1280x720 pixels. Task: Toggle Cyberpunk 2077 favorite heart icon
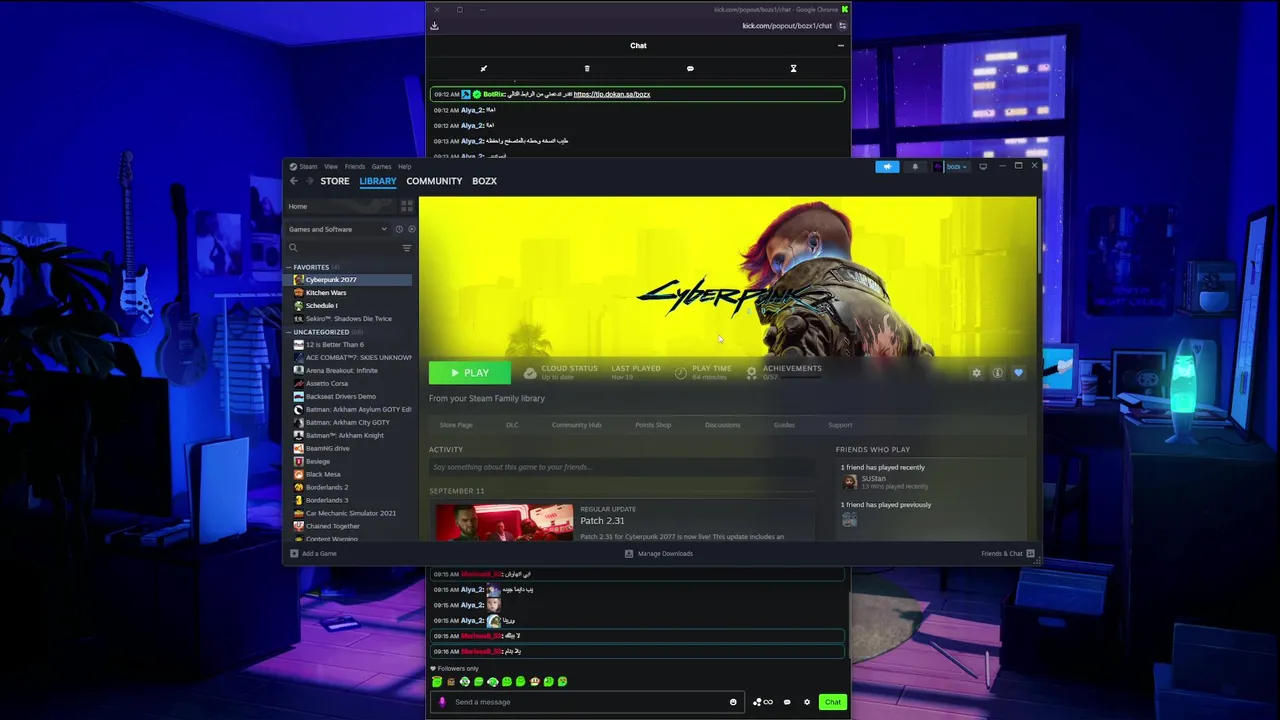point(1018,373)
